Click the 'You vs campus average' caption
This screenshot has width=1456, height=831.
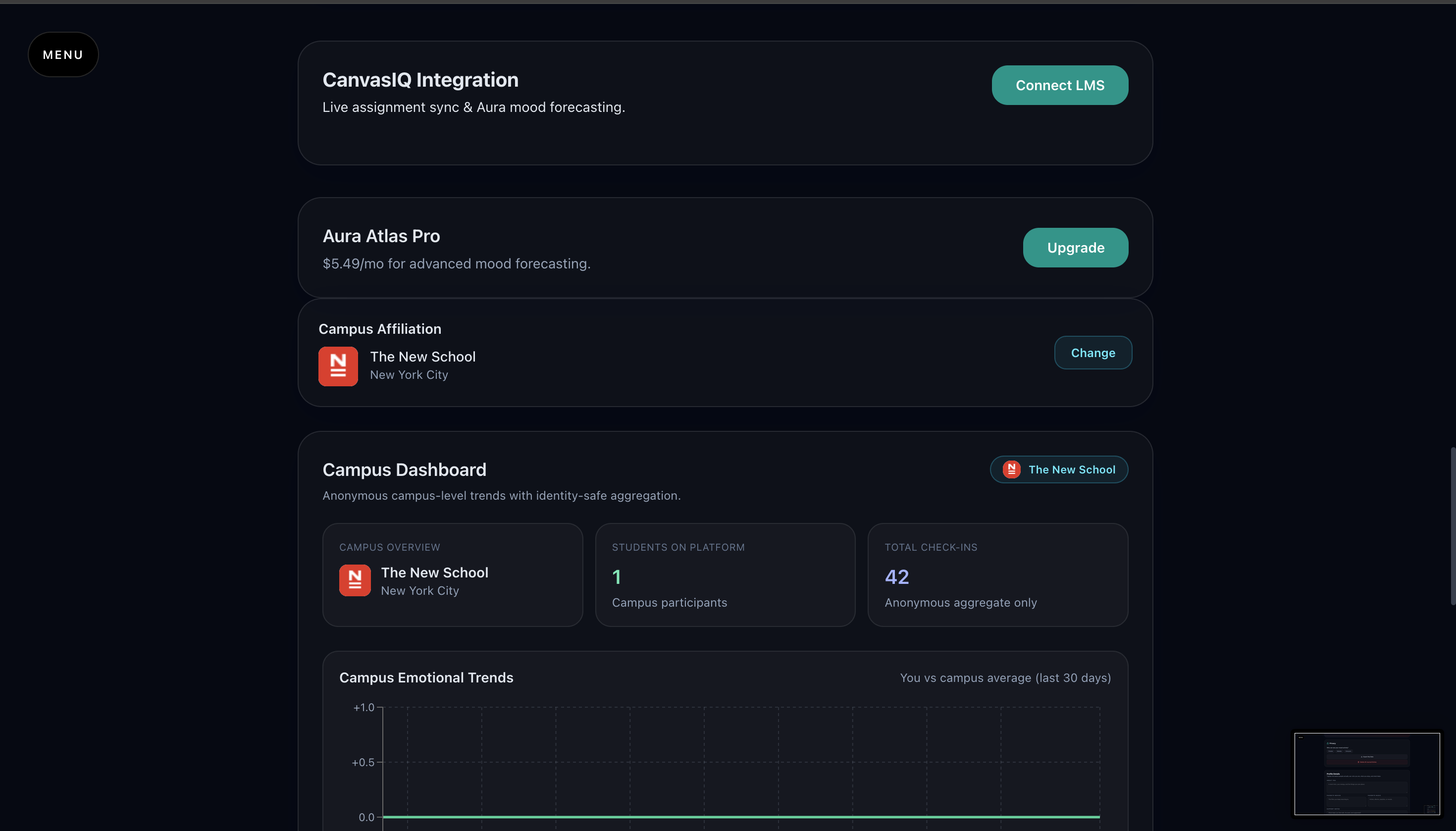click(x=1004, y=677)
